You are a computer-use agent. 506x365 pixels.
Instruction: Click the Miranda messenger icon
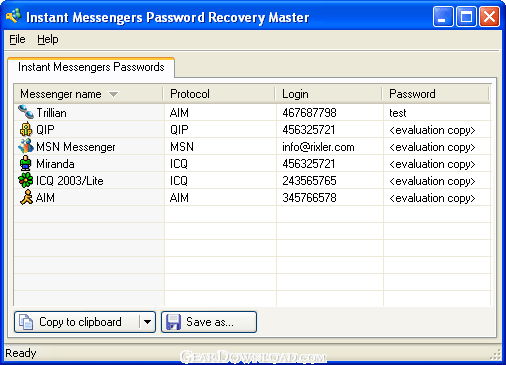tap(26, 163)
